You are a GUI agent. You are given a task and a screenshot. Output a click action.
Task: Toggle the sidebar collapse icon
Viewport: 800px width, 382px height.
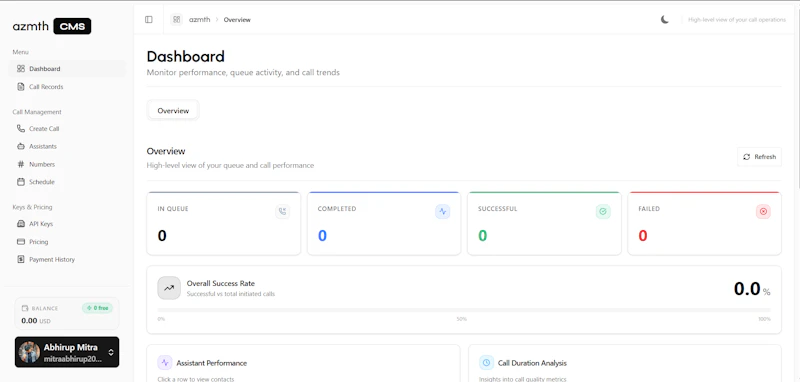coord(148,19)
